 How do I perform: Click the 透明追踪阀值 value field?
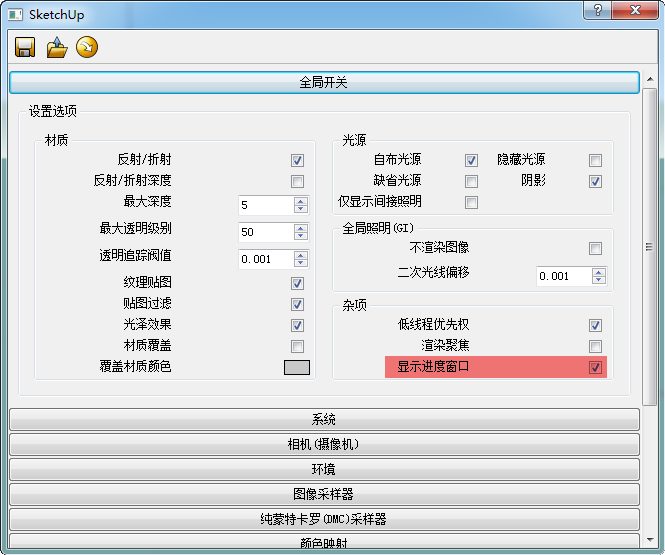(266, 259)
